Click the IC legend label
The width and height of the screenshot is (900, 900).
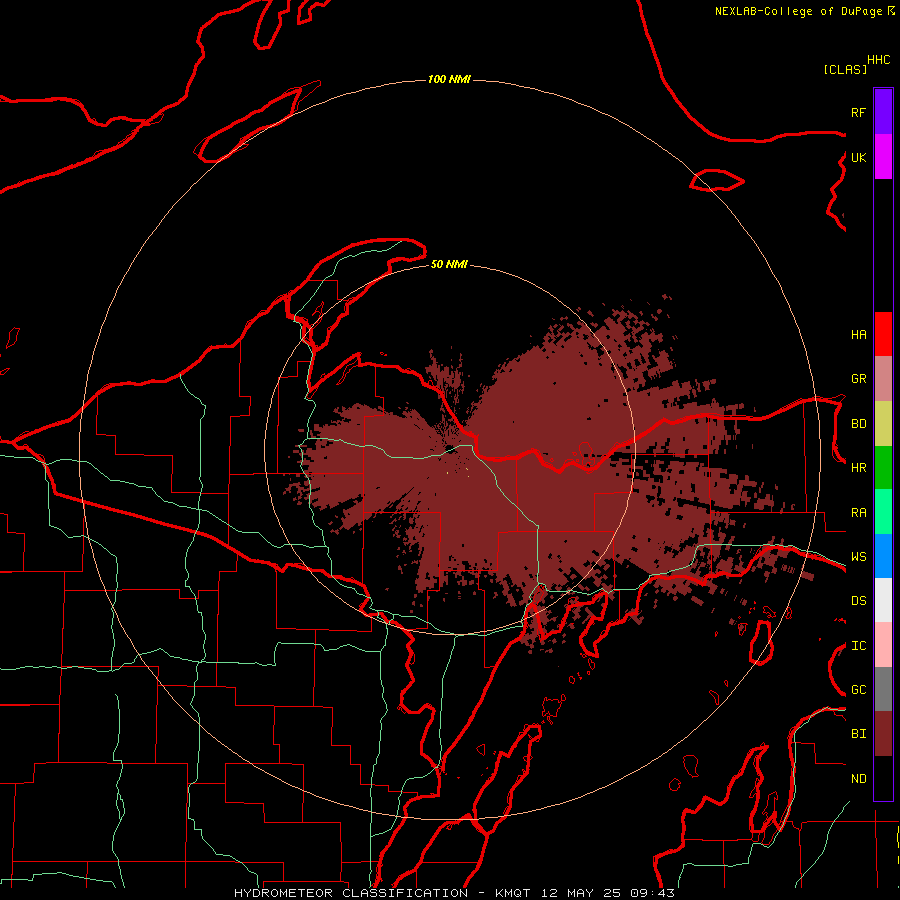click(859, 646)
